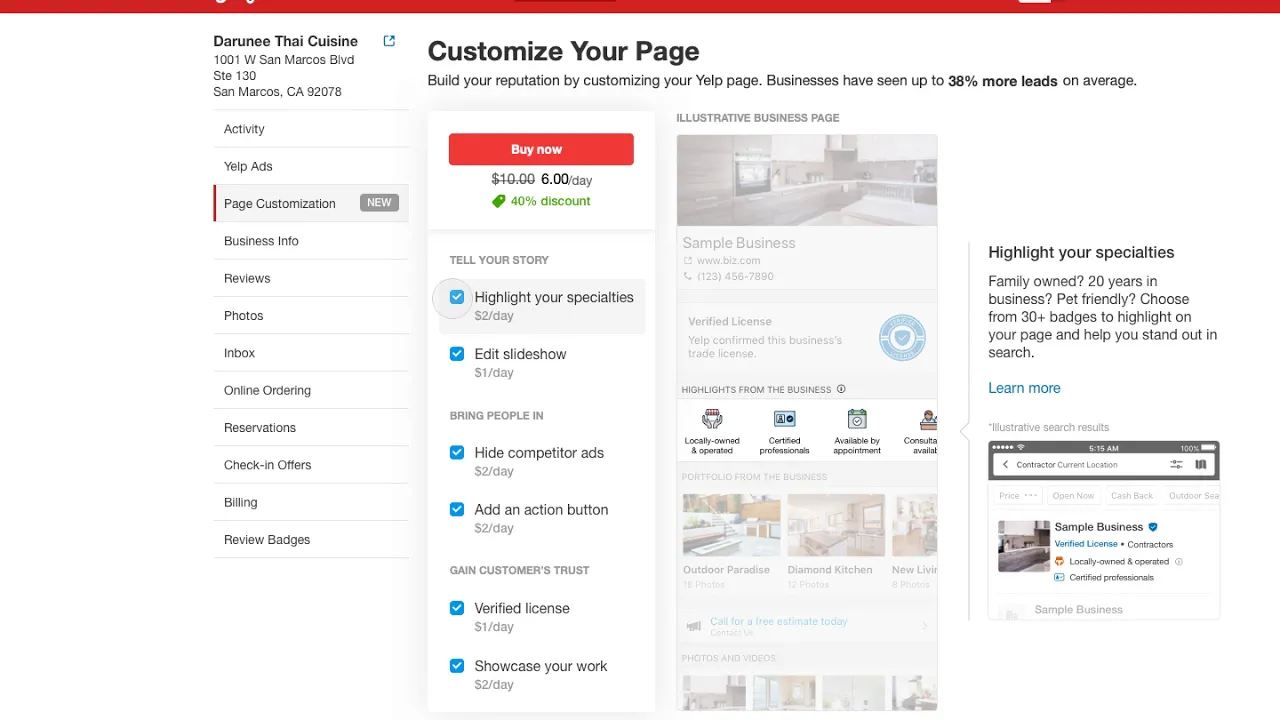
Task: Uncheck the Showcase your work checkbox
Action: tap(457, 666)
